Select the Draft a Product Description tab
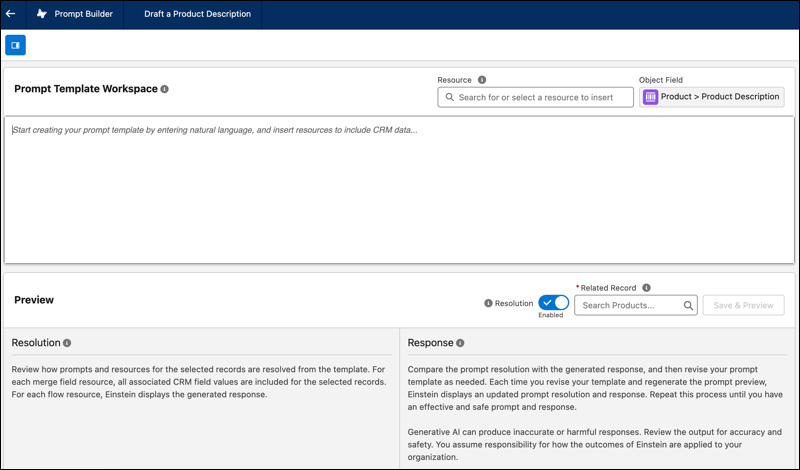The width and height of the screenshot is (800, 470). pos(197,14)
